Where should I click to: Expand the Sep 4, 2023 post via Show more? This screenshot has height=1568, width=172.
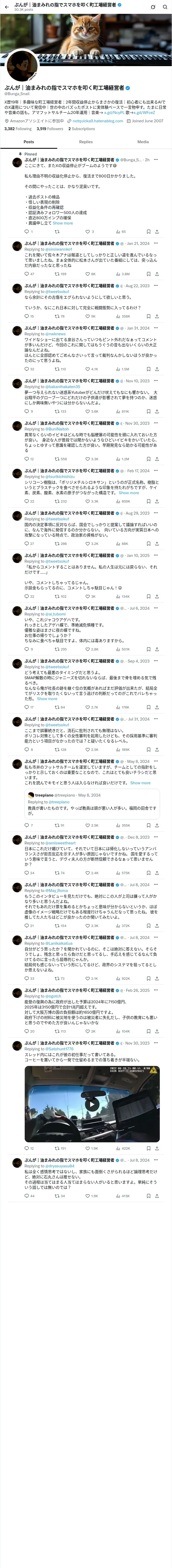pos(47,699)
